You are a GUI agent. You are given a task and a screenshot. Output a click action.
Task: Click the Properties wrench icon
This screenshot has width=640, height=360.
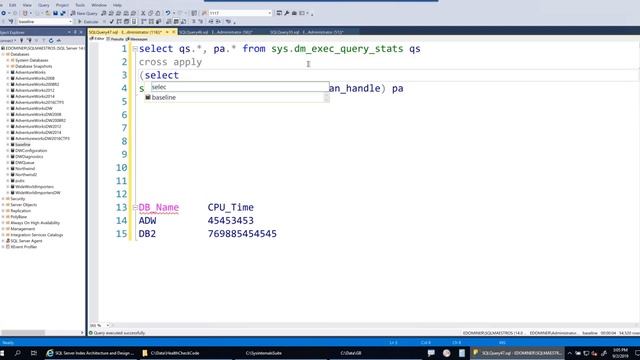[287, 13]
